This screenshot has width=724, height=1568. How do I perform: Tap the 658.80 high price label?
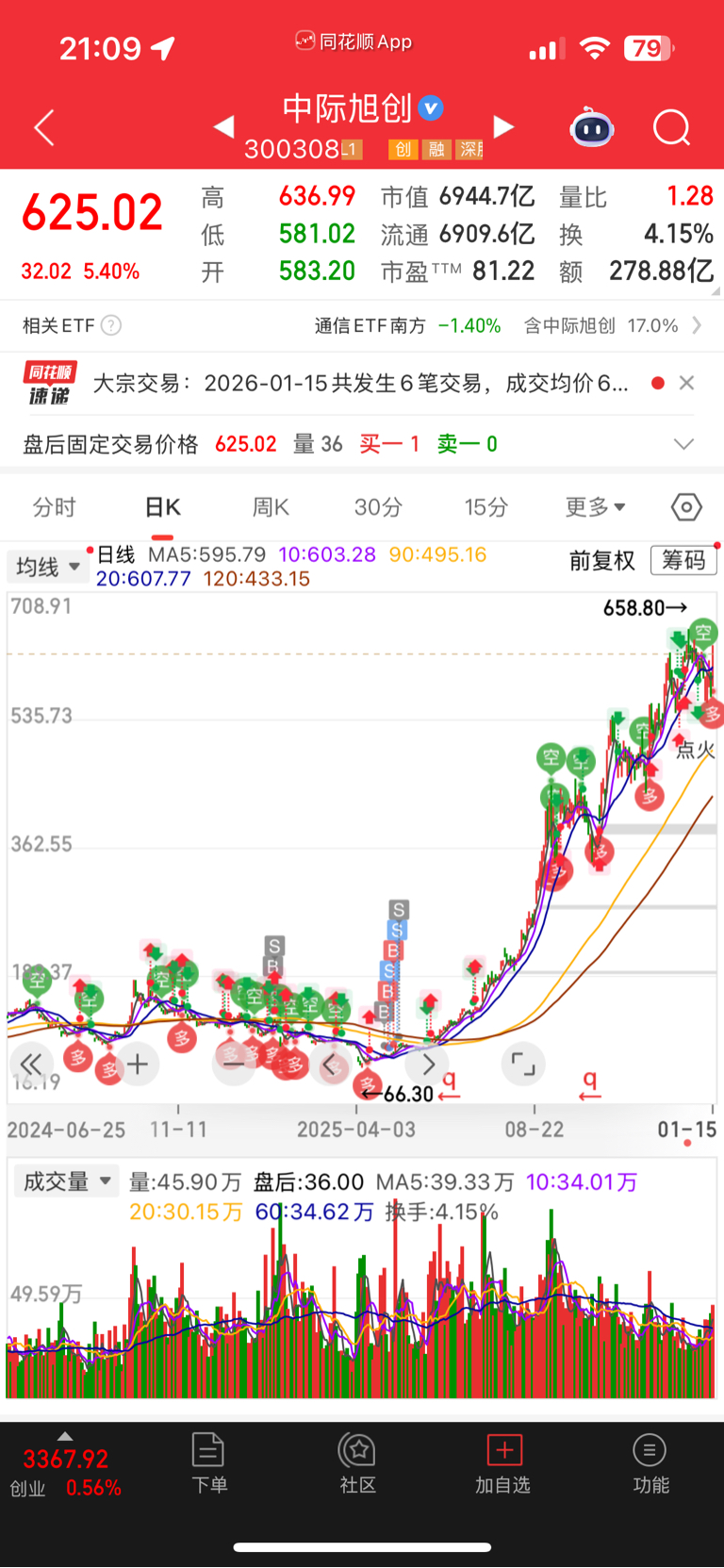pyautogui.click(x=645, y=608)
